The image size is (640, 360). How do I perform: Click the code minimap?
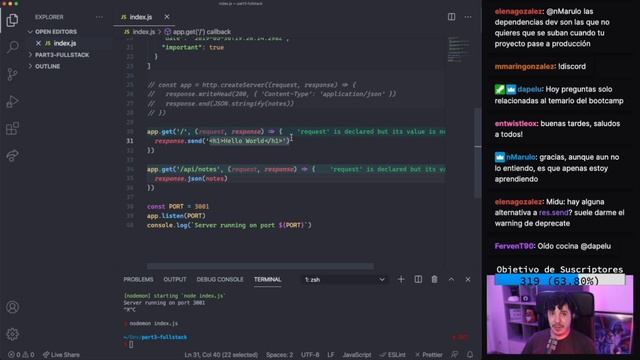click(x=459, y=49)
